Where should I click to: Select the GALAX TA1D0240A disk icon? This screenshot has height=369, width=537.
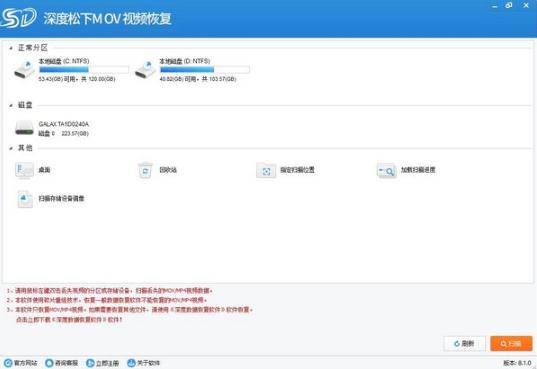tap(24, 128)
